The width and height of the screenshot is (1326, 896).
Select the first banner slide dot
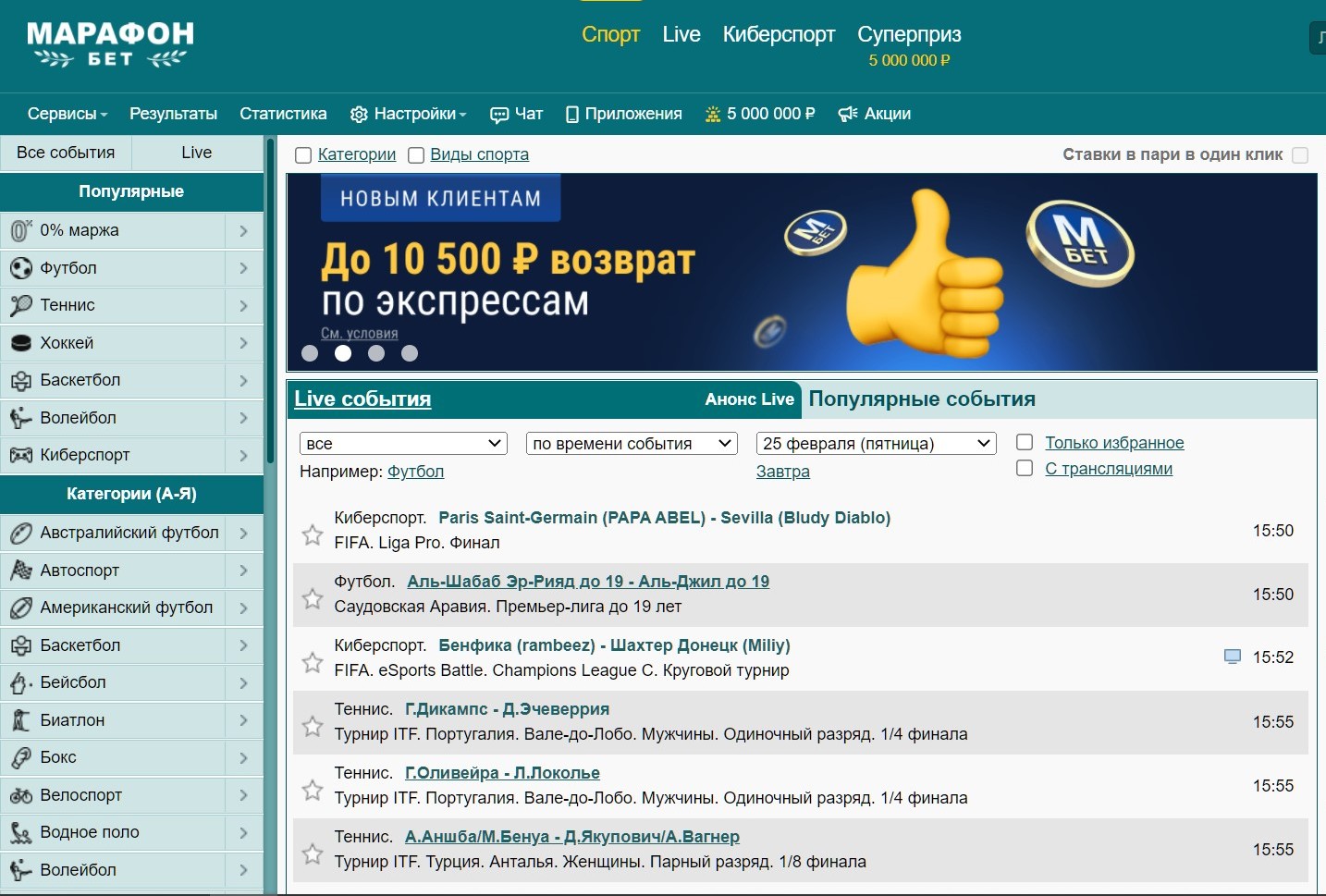310,353
